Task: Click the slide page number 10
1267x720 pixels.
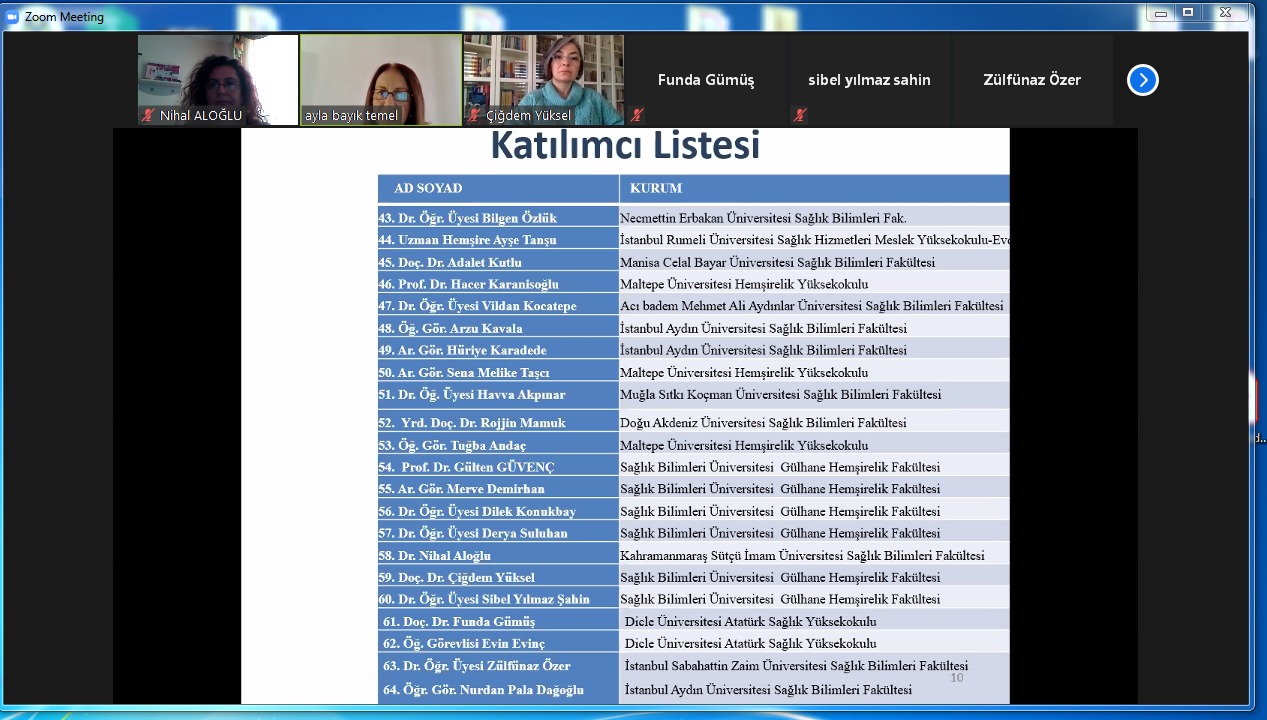Action: 956,678
